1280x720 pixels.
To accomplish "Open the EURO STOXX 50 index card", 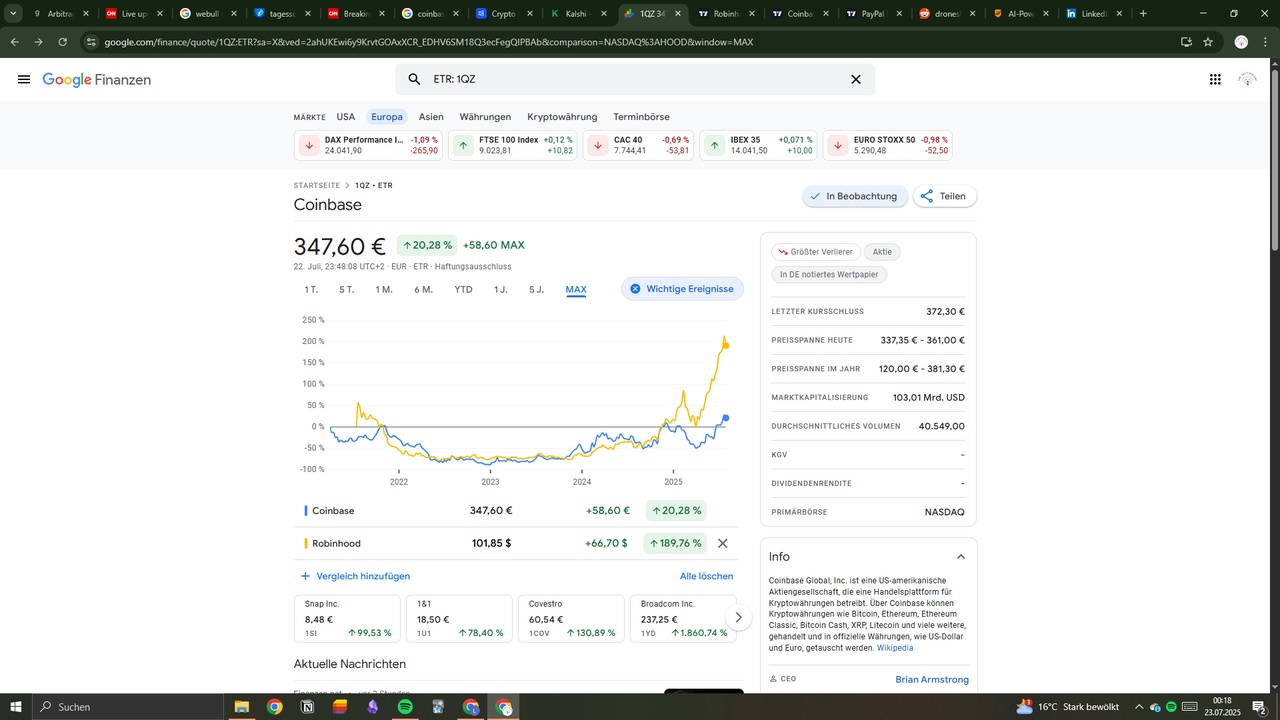I will [x=888, y=145].
